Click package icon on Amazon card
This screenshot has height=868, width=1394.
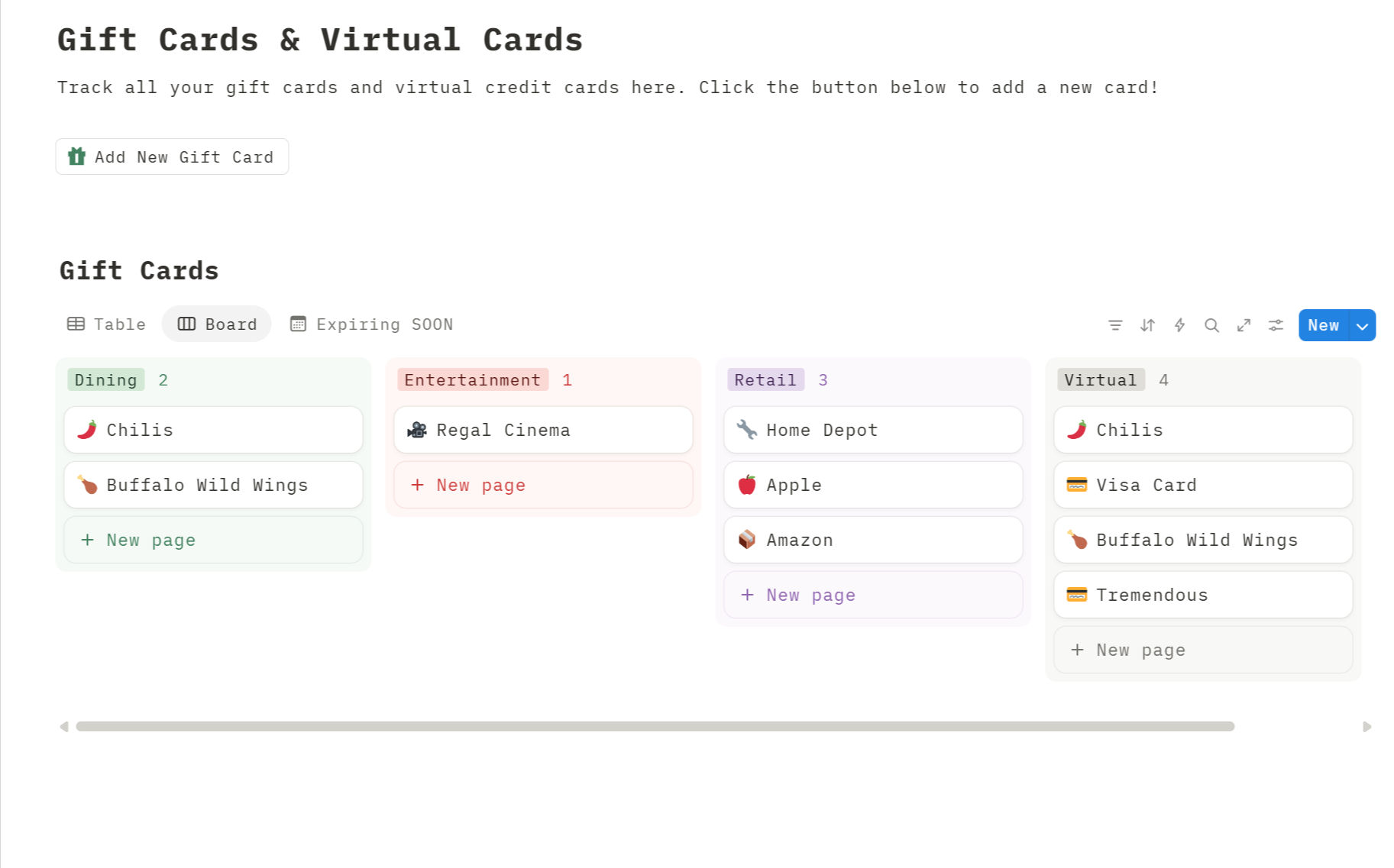tap(747, 540)
